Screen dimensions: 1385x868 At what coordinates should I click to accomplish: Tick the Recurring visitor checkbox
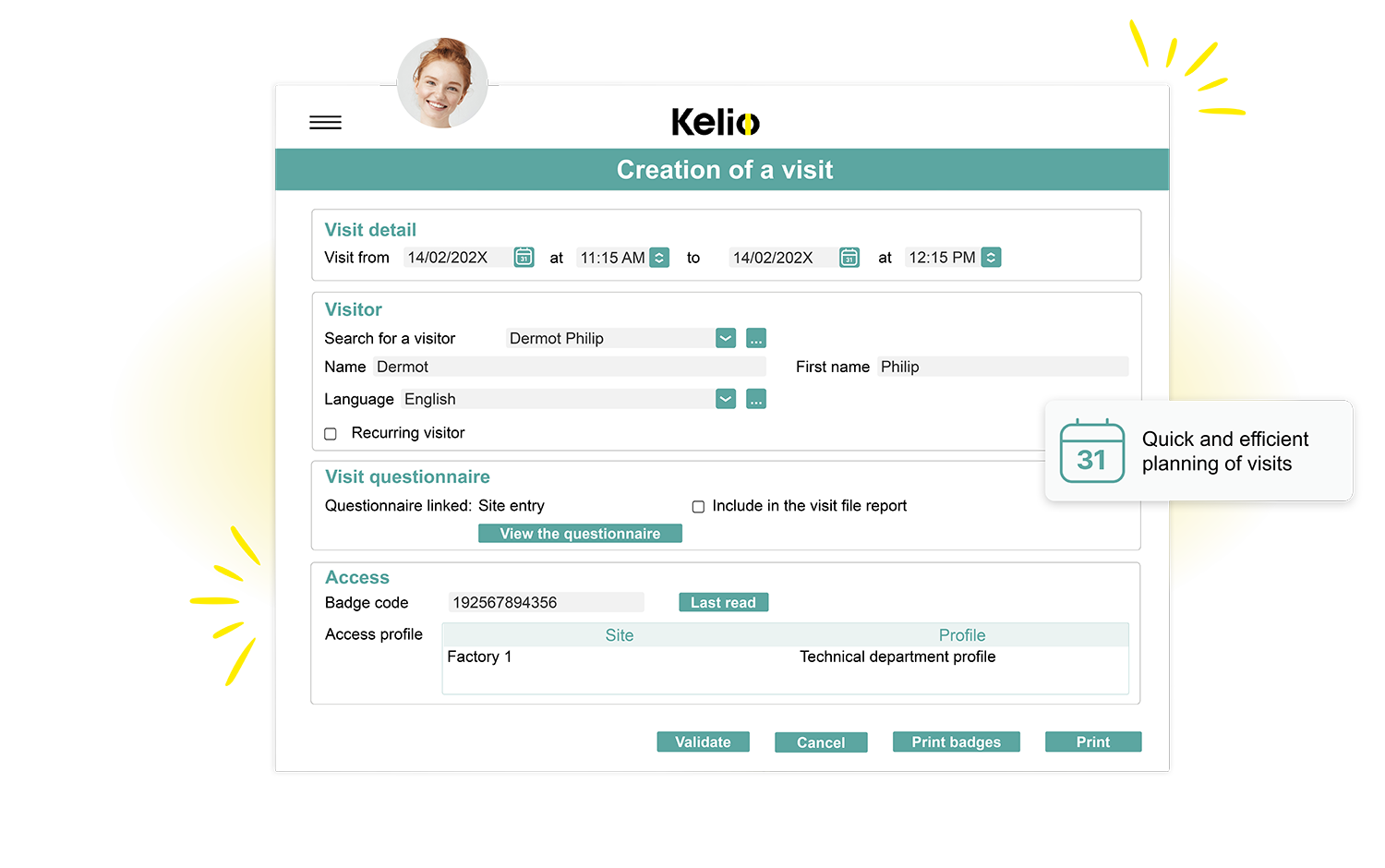[x=331, y=434]
